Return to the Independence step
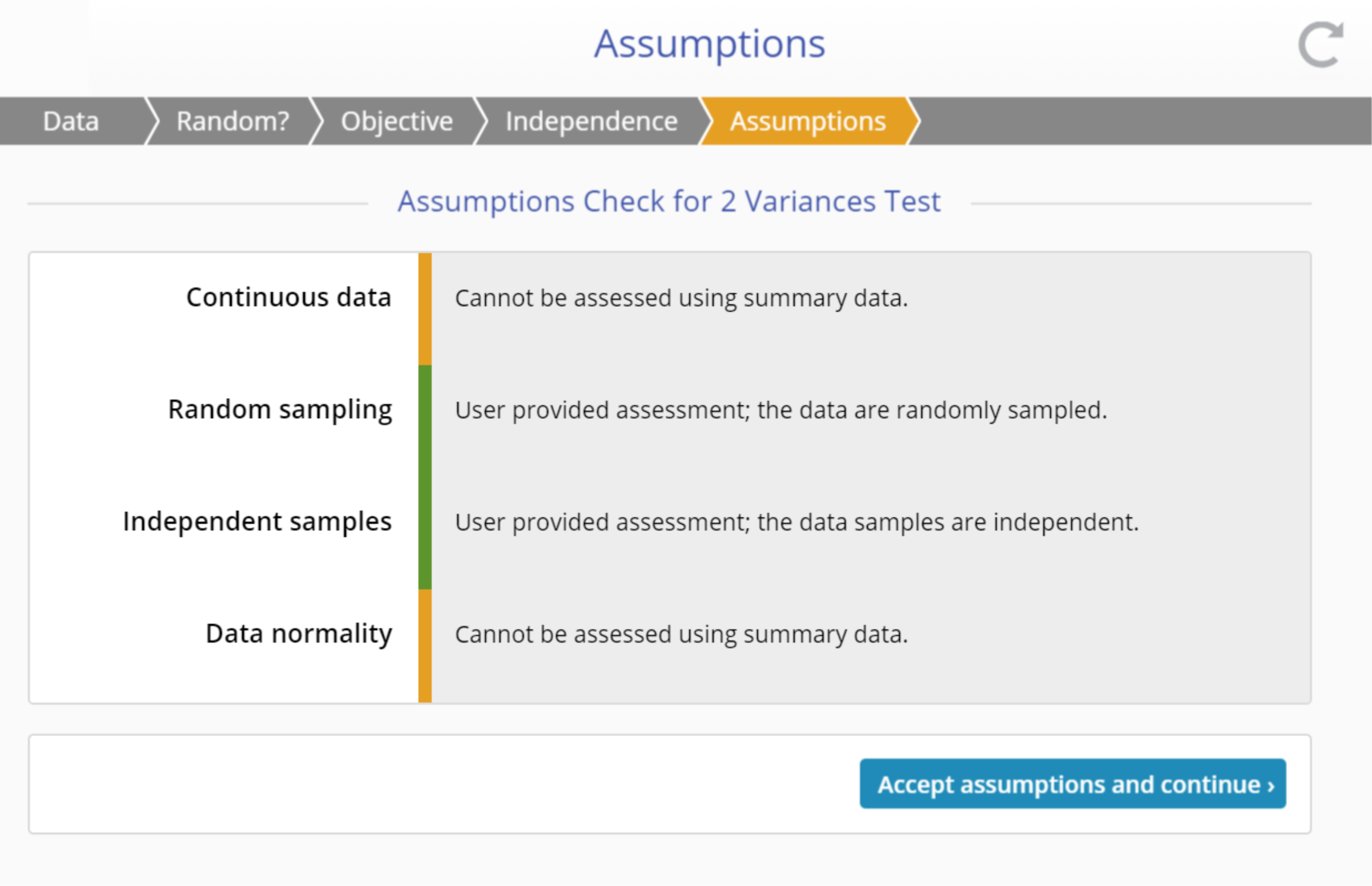This screenshot has height=886, width=1372. point(591,121)
